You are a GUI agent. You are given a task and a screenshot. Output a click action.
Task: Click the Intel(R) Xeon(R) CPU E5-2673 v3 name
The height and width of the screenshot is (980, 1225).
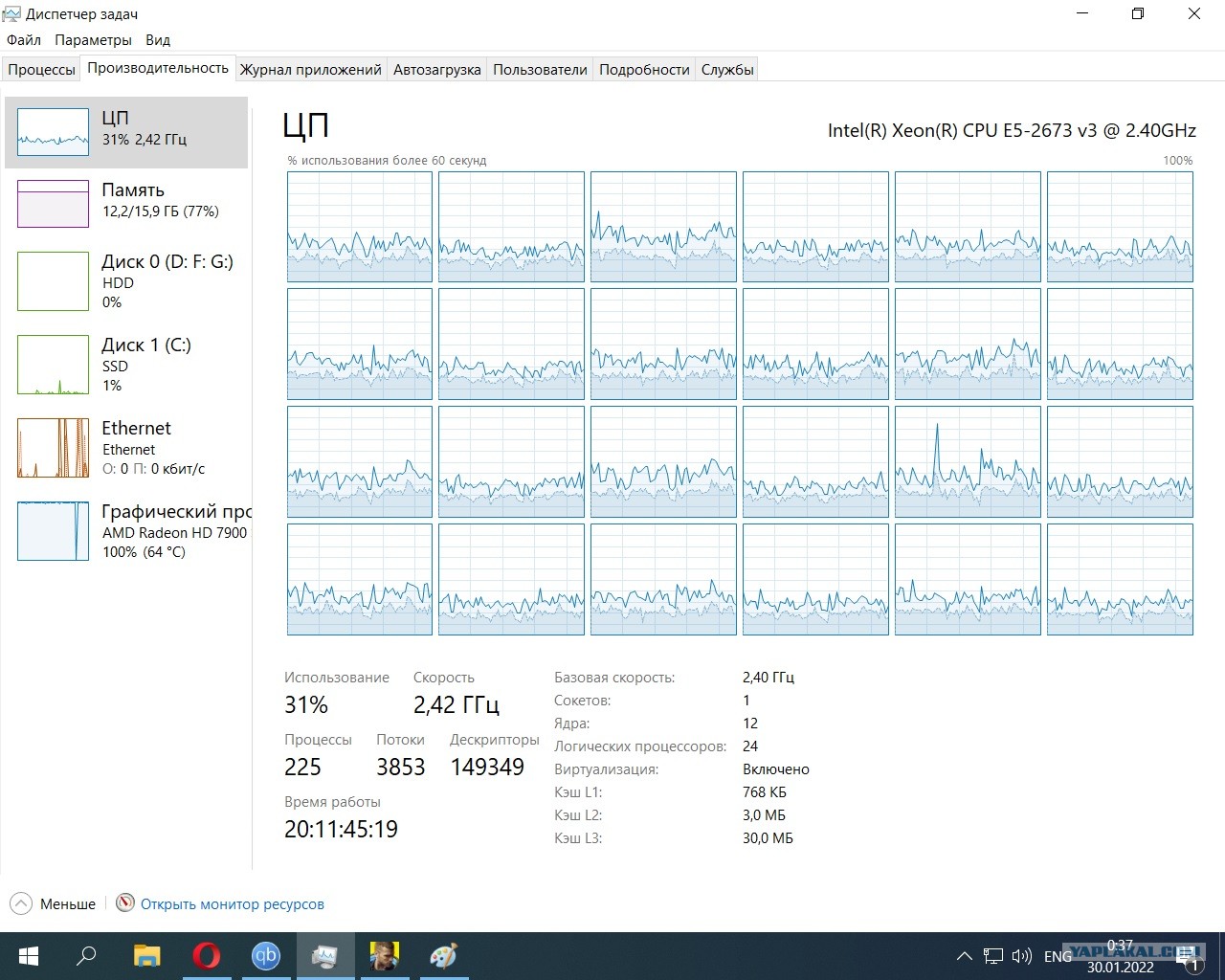(x=1012, y=130)
